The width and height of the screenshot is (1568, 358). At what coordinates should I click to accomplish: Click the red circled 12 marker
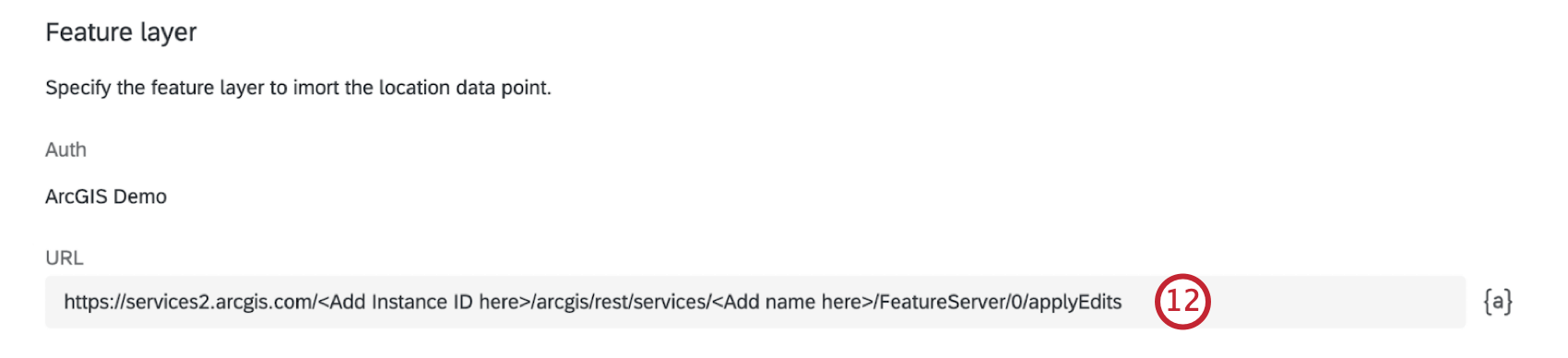[x=1182, y=302]
